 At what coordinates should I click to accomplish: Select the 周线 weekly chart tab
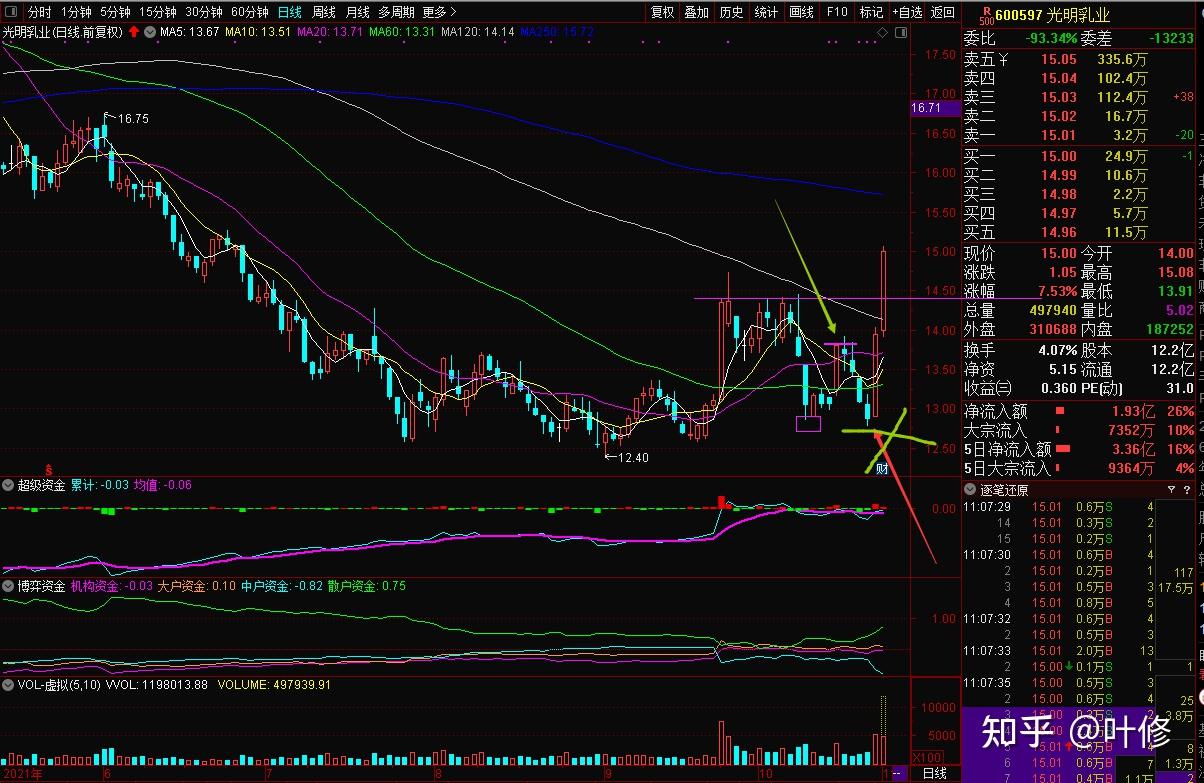(x=324, y=13)
